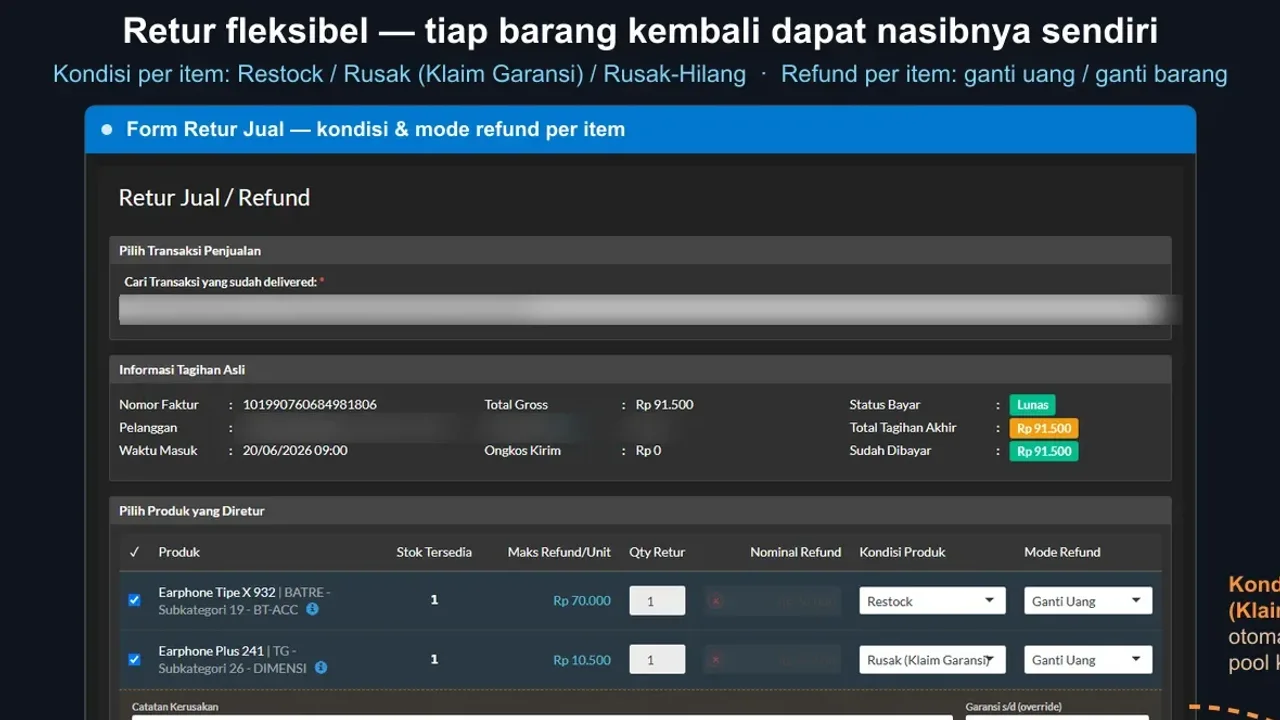Image resolution: width=1280 pixels, height=720 pixels.
Task: Open the Rusak (Klaim Garansi) condition dropdown
Action: [x=932, y=660]
